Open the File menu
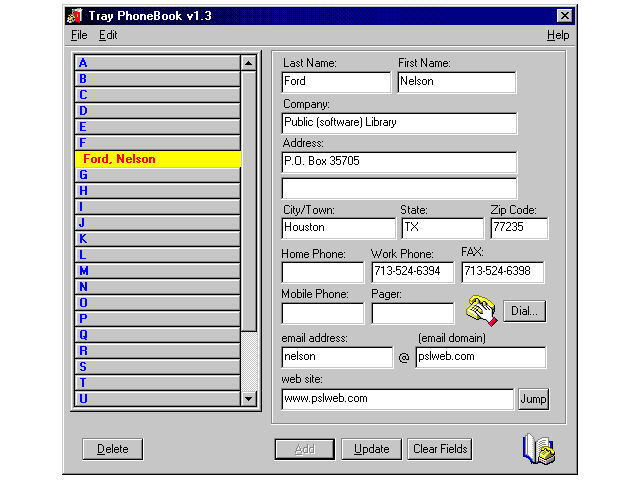 (x=79, y=35)
